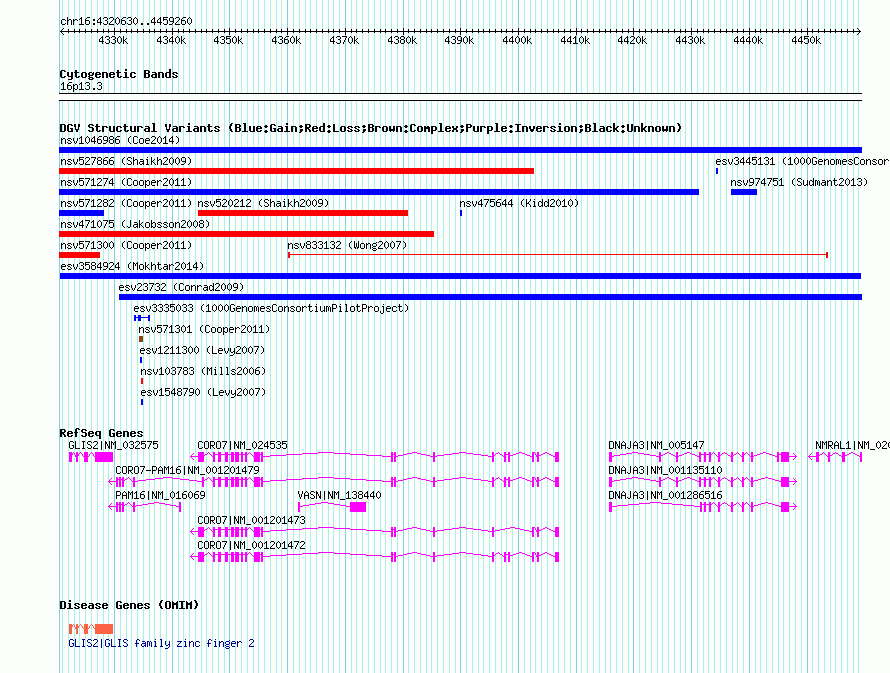This screenshot has width=890, height=673.
Task: Click the 4450k ruler tick label
Action: [x=806, y=40]
